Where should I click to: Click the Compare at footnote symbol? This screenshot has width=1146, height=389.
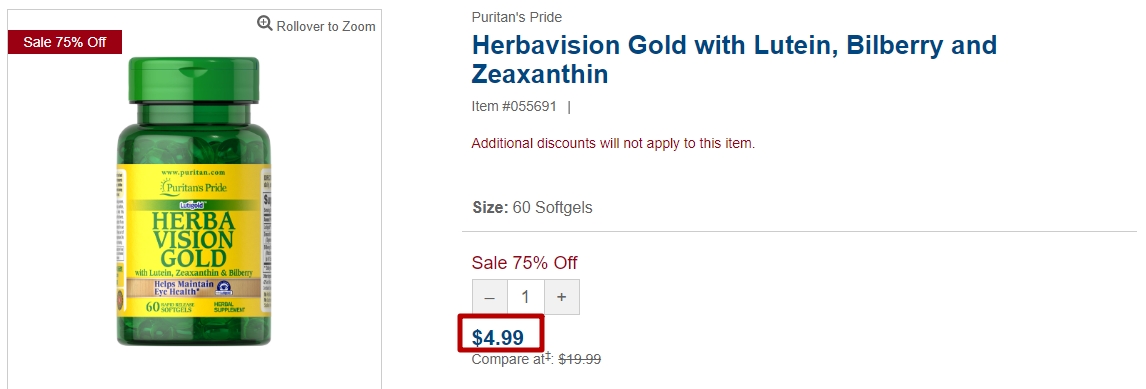point(547,356)
